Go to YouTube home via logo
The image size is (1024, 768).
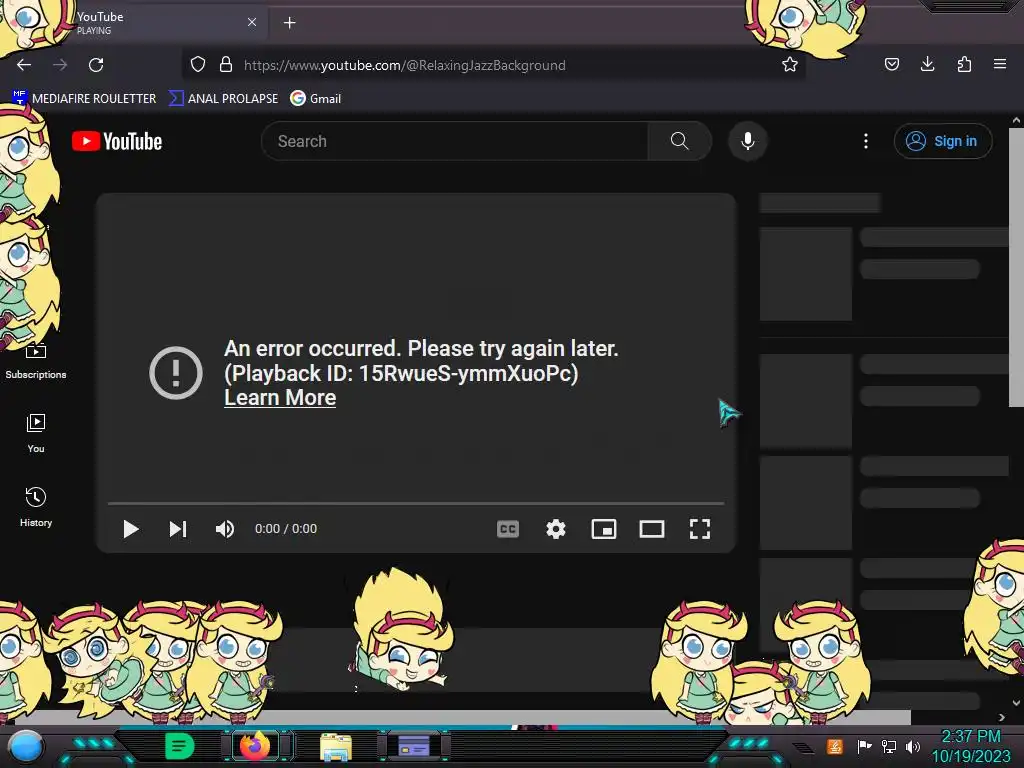pos(117,141)
